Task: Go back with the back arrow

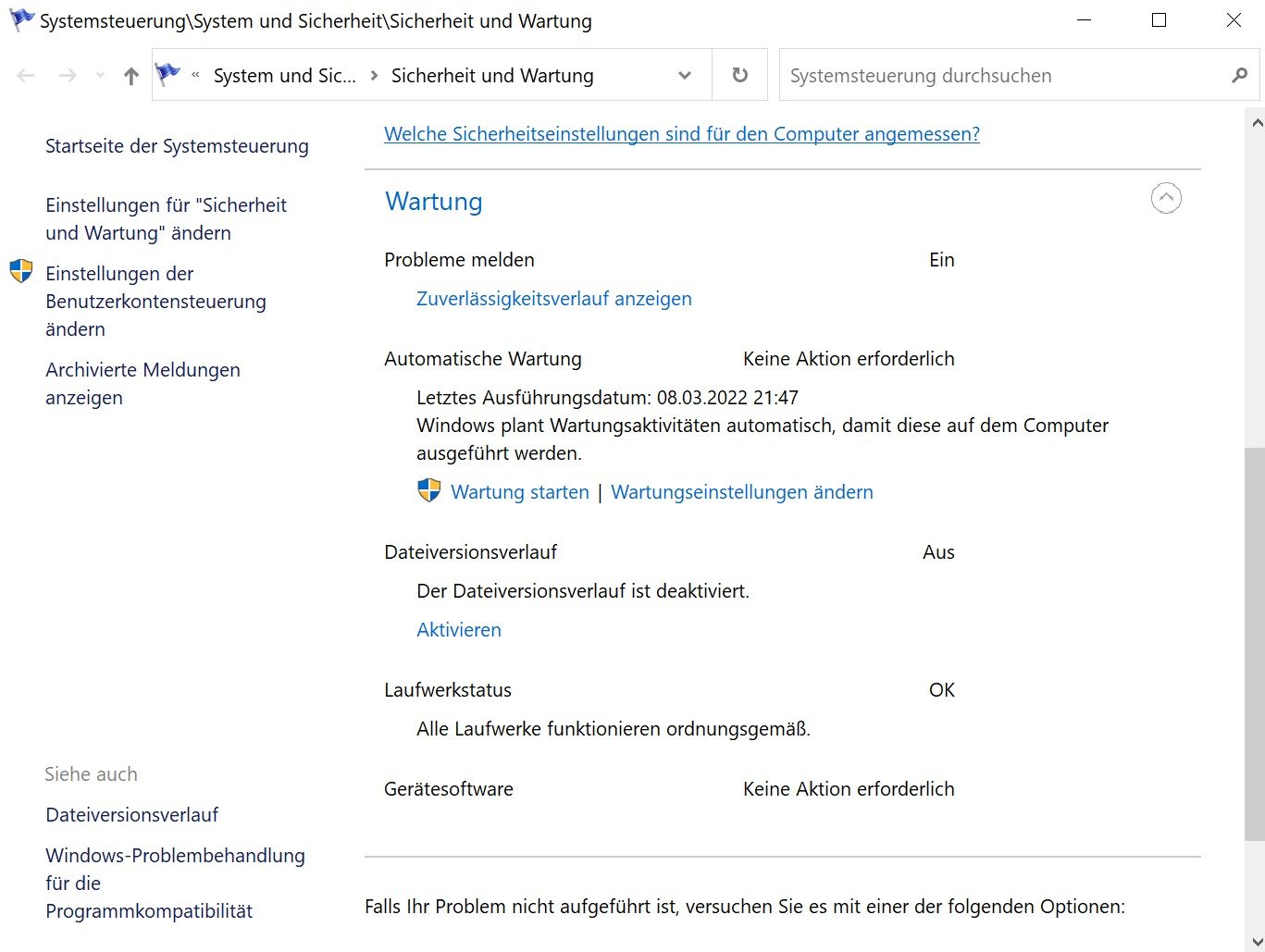Action: pyautogui.click(x=26, y=76)
